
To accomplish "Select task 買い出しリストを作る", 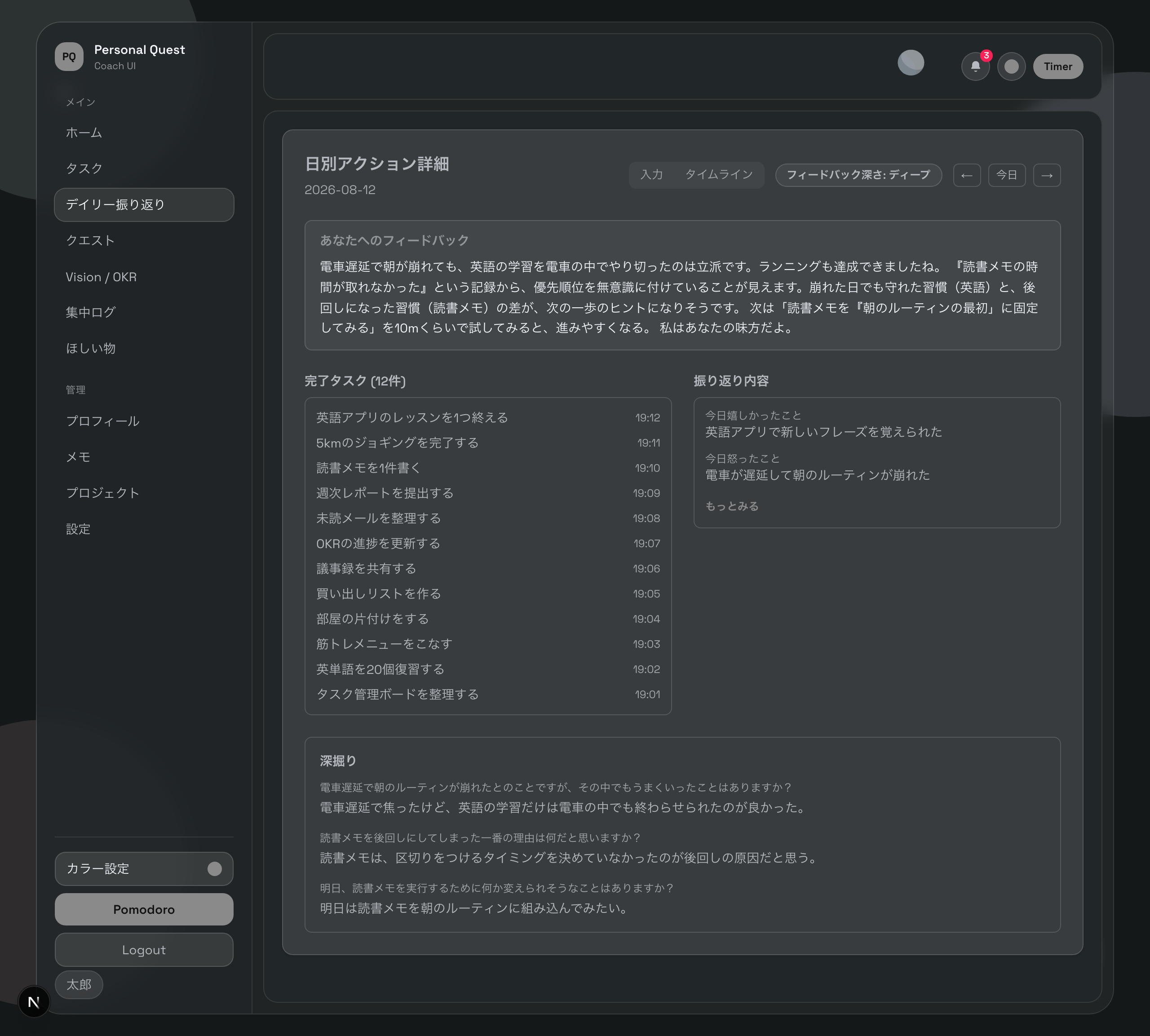I will pyautogui.click(x=488, y=594).
